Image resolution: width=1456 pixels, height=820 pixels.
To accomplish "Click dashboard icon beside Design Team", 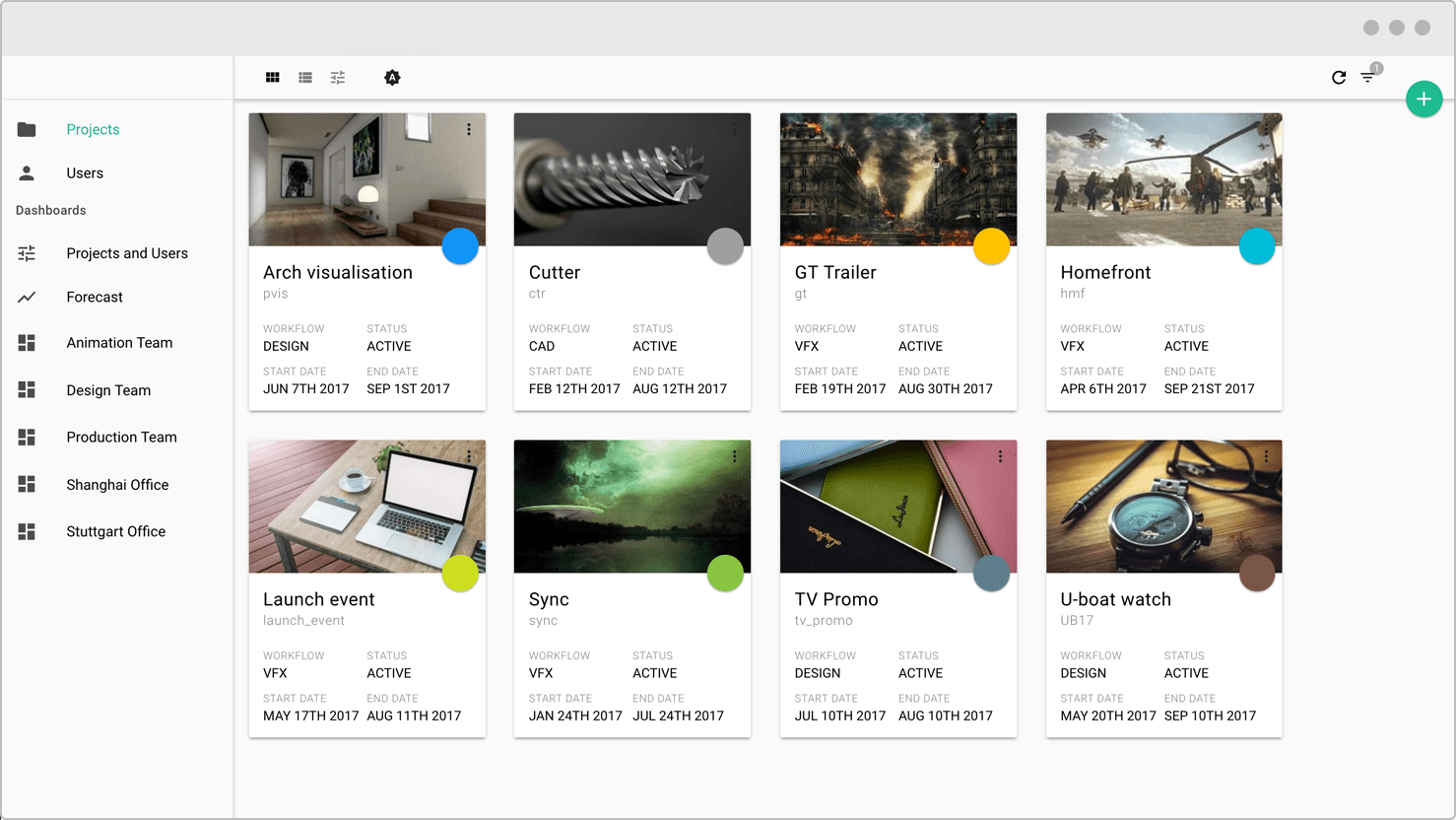I will [27, 390].
